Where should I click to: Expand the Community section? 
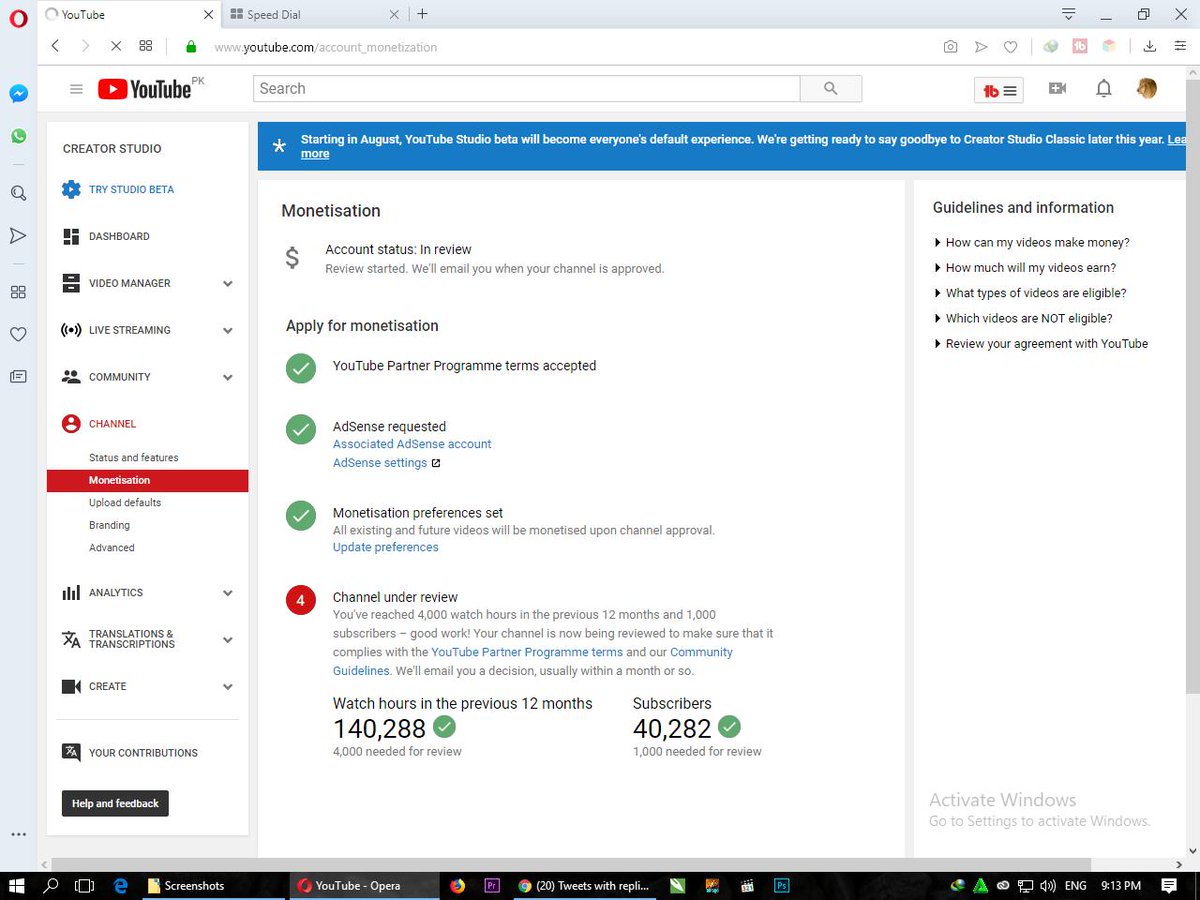click(x=228, y=378)
